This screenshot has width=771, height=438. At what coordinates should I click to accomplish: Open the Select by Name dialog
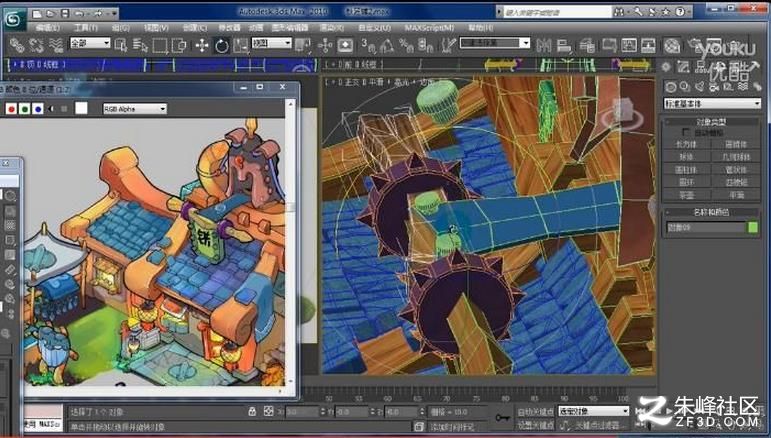click(140, 46)
